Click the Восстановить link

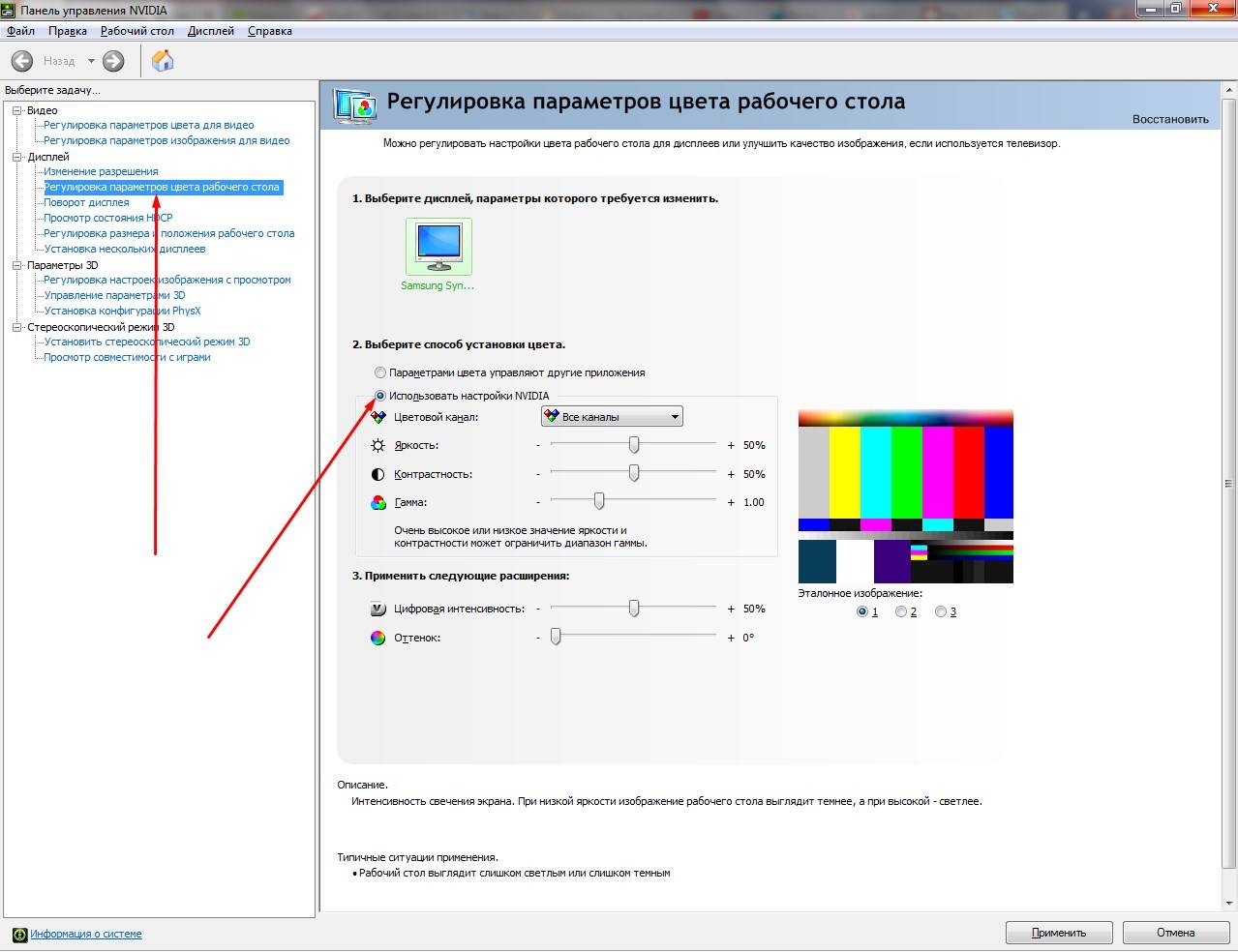tap(1170, 120)
